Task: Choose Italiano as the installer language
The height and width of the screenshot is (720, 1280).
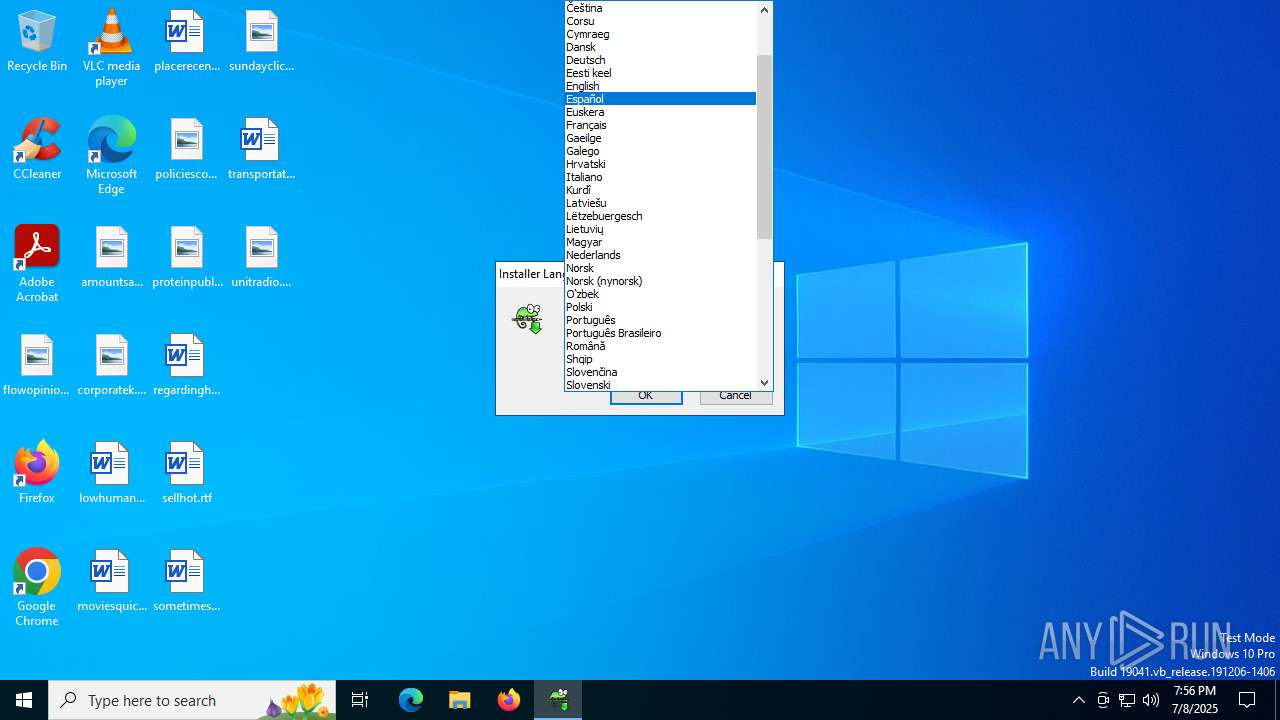Action: point(660,177)
